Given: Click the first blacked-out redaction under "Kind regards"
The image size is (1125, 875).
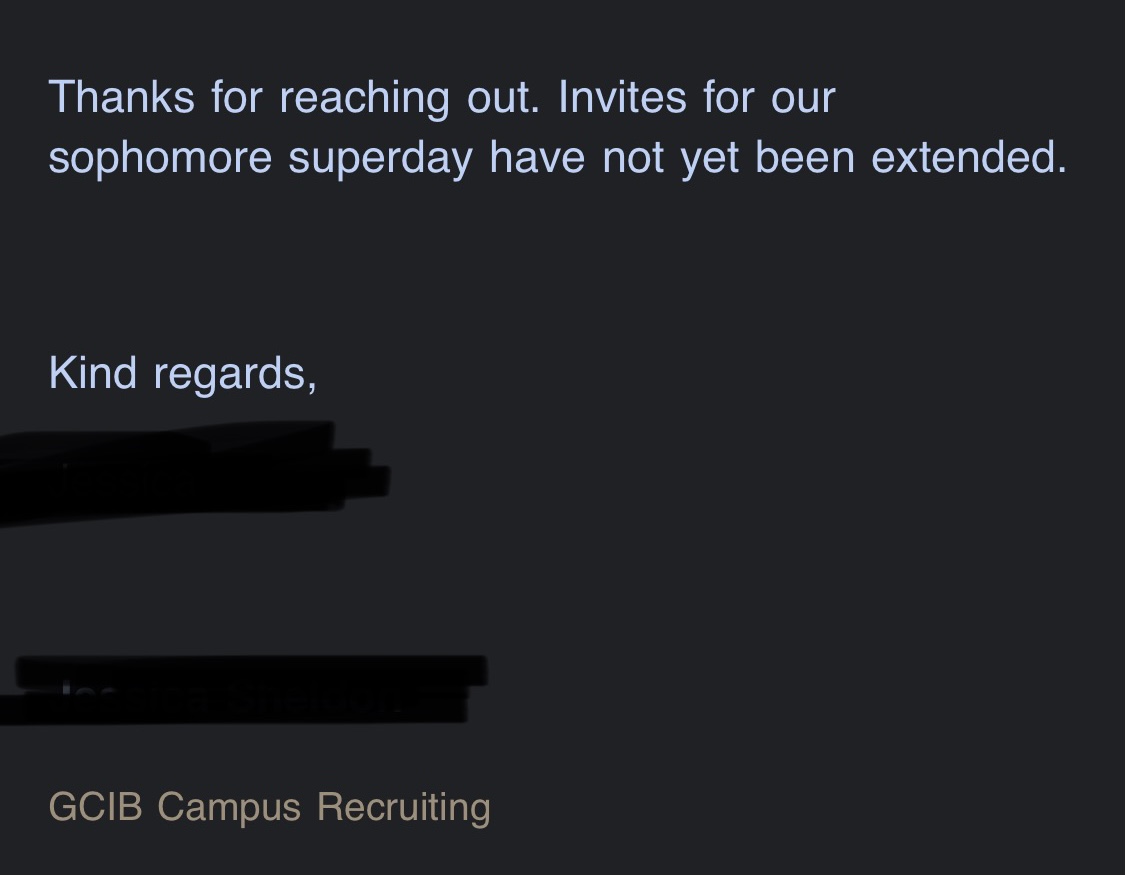Looking at the screenshot, I should click(190, 475).
